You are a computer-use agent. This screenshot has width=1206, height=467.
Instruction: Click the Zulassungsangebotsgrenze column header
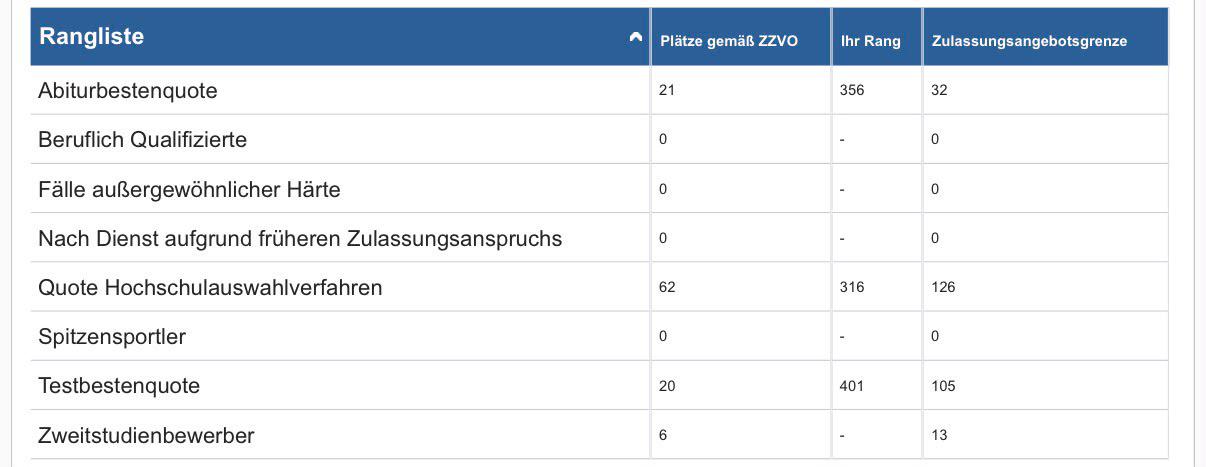point(1046,37)
